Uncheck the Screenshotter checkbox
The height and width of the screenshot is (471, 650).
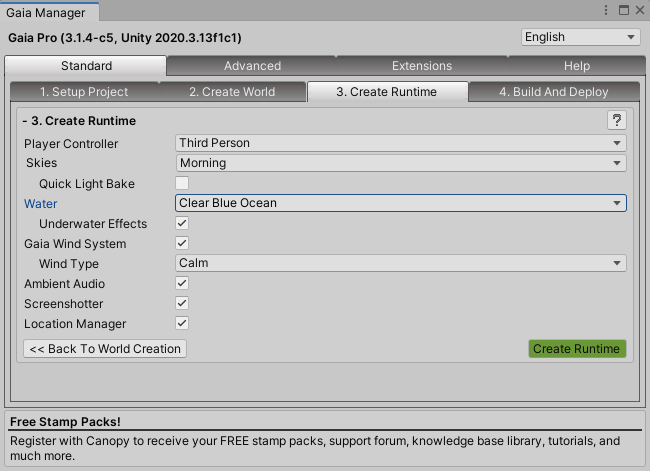(182, 303)
